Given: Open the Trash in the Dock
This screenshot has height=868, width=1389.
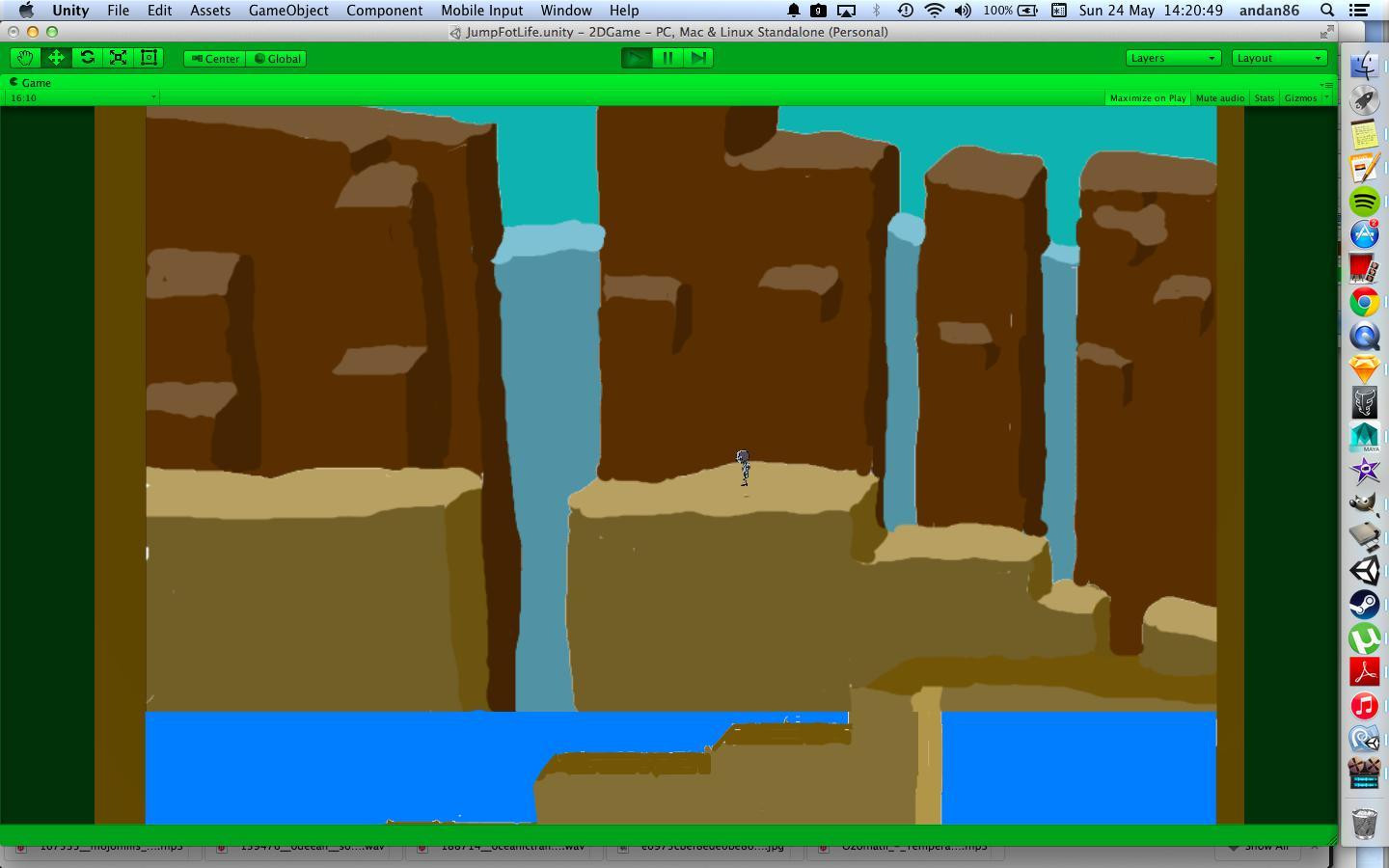Looking at the screenshot, I should 1364,823.
